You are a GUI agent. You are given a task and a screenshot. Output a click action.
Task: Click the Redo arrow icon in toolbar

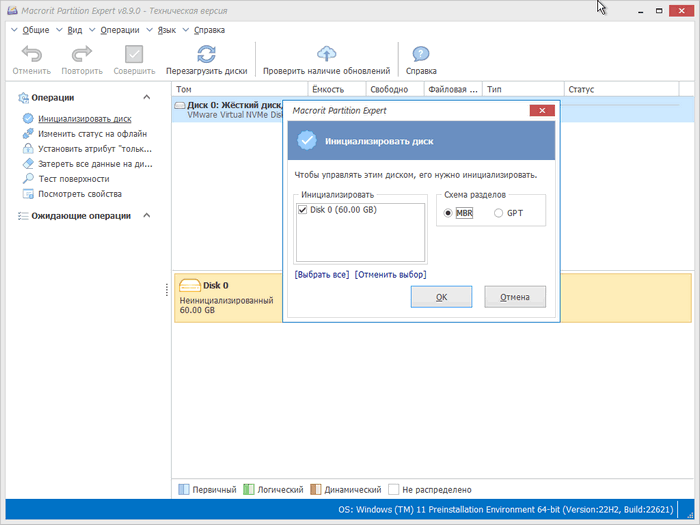point(82,55)
